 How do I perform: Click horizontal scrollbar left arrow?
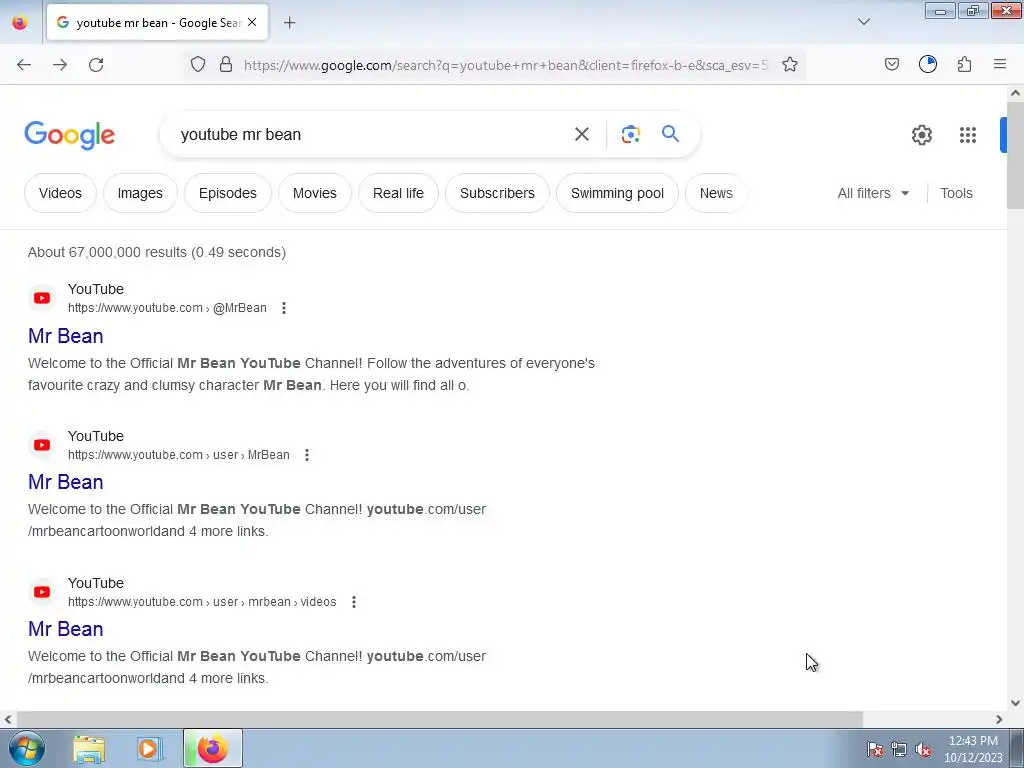8,720
